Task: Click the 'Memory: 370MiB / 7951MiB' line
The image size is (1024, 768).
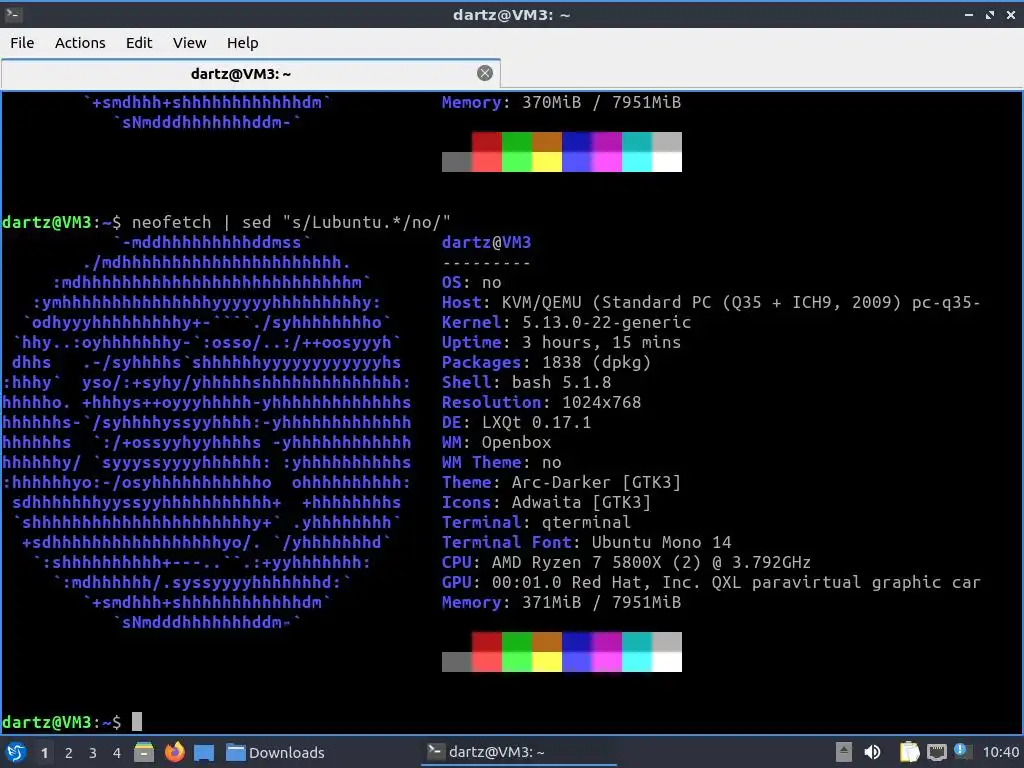Action: [x=561, y=102]
